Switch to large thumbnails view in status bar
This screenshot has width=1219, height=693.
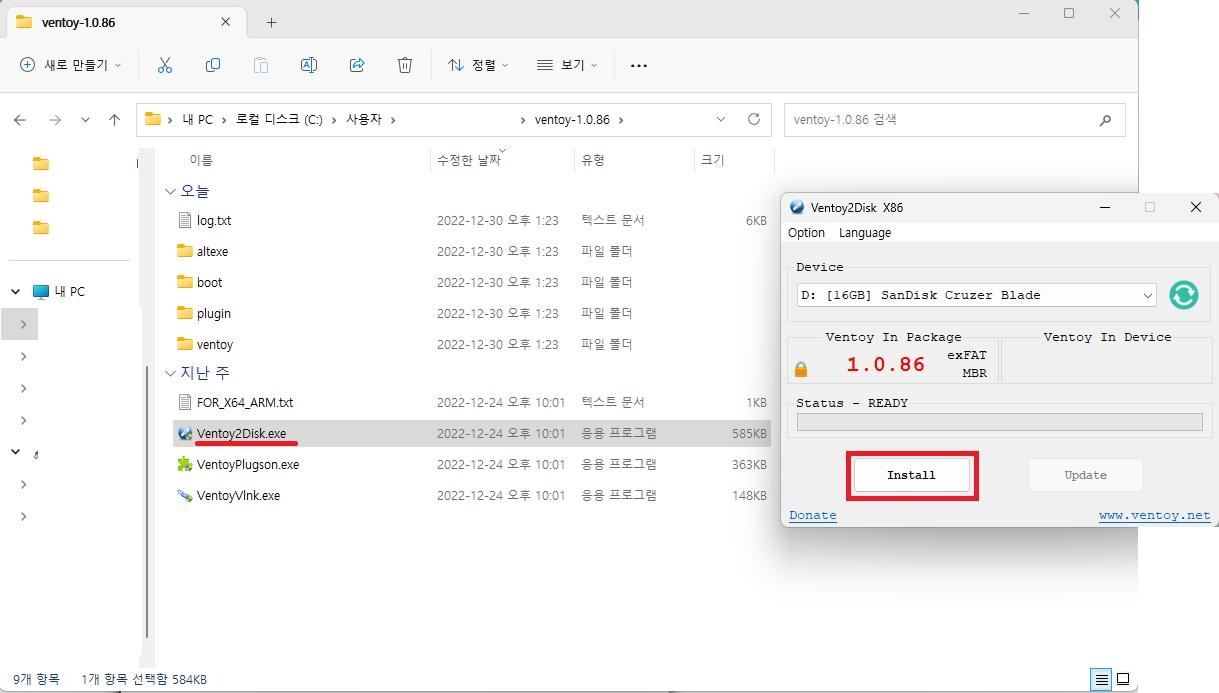1122,678
